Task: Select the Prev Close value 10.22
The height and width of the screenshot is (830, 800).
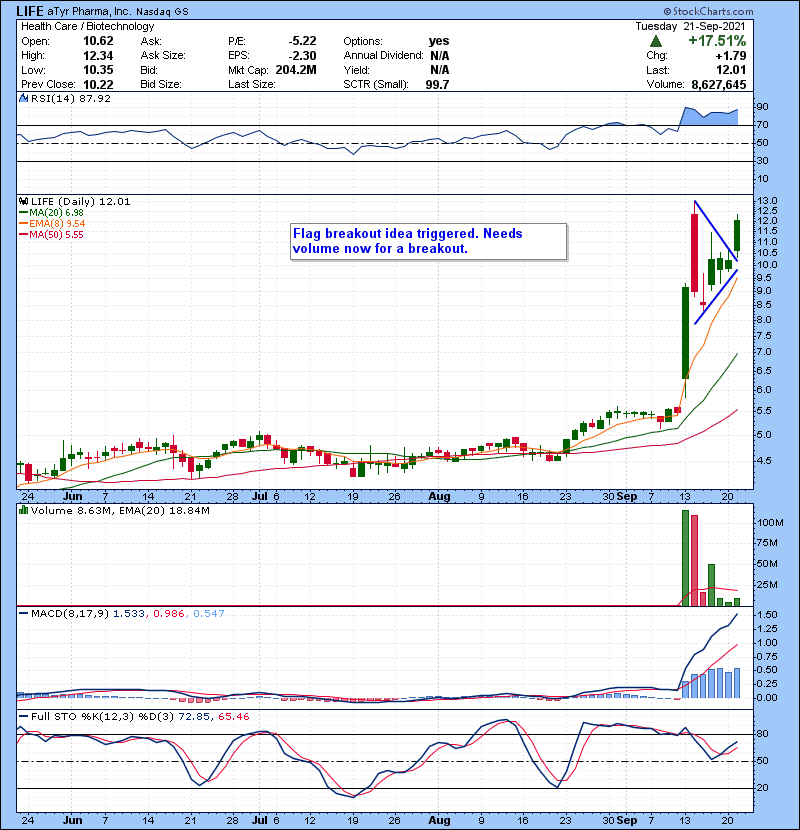Action: click(98, 85)
